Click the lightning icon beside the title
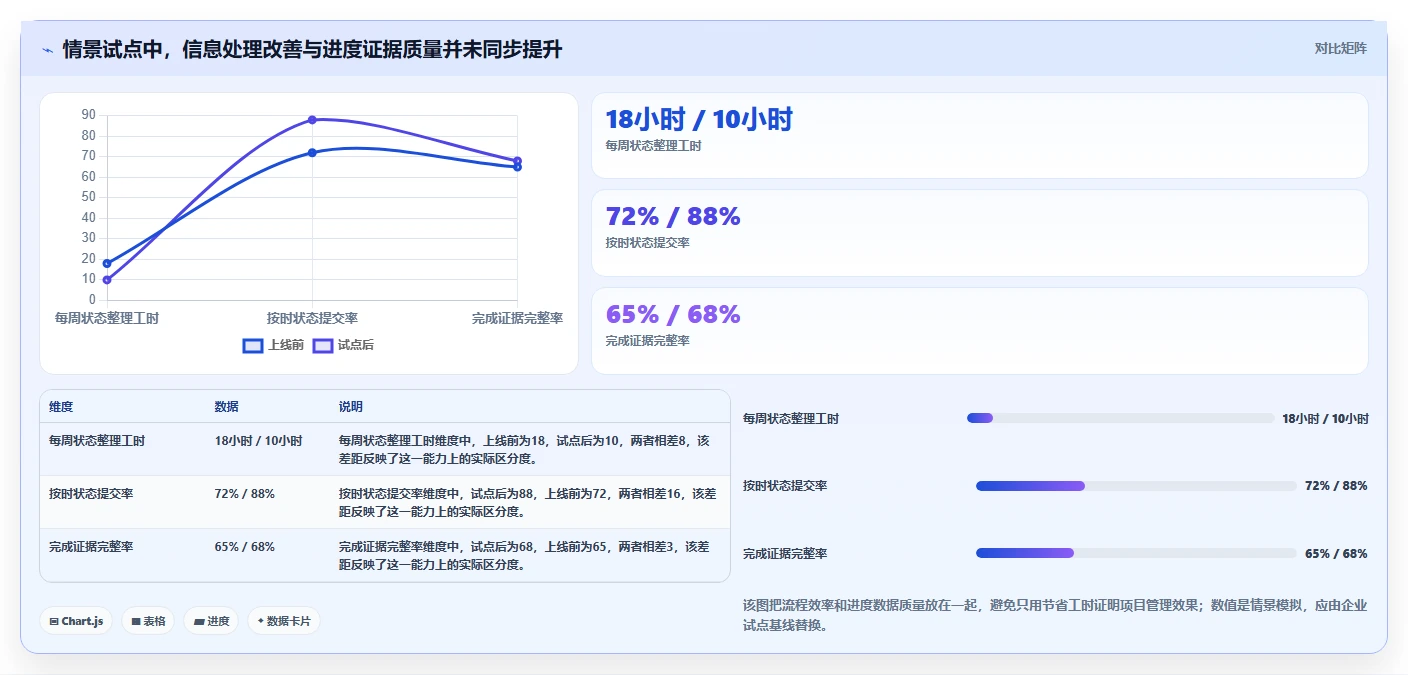 47,50
